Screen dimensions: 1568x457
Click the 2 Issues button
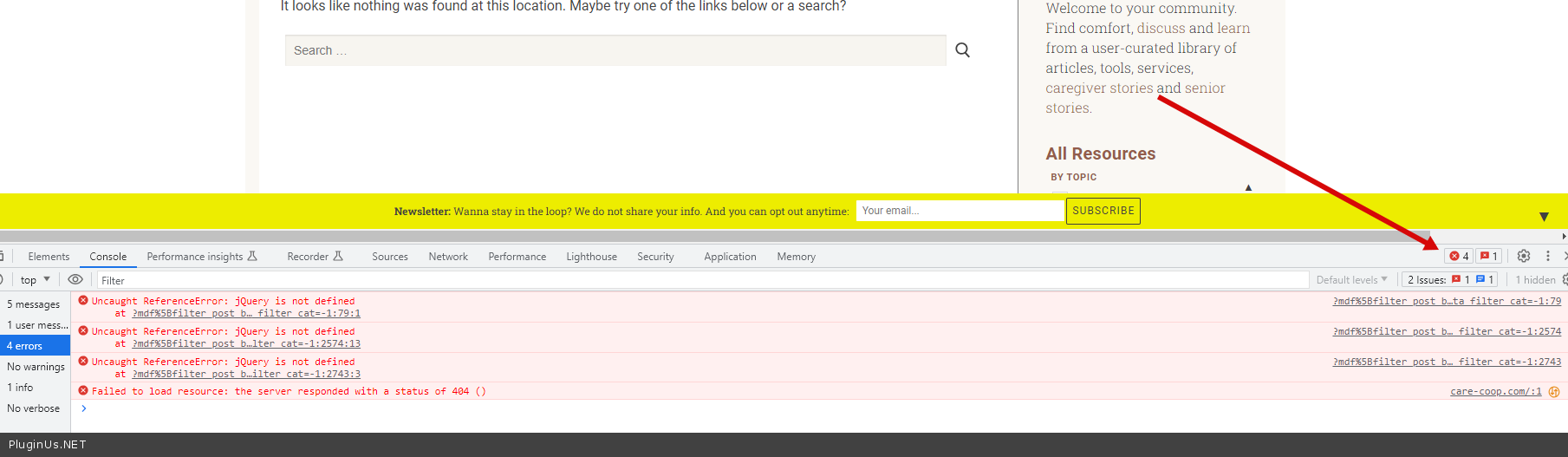(x=1449, y=280)
